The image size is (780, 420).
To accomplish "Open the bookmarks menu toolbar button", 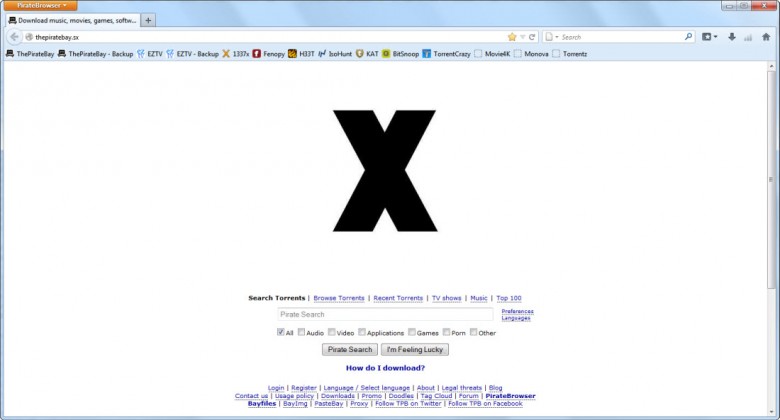I will [709, 37].
